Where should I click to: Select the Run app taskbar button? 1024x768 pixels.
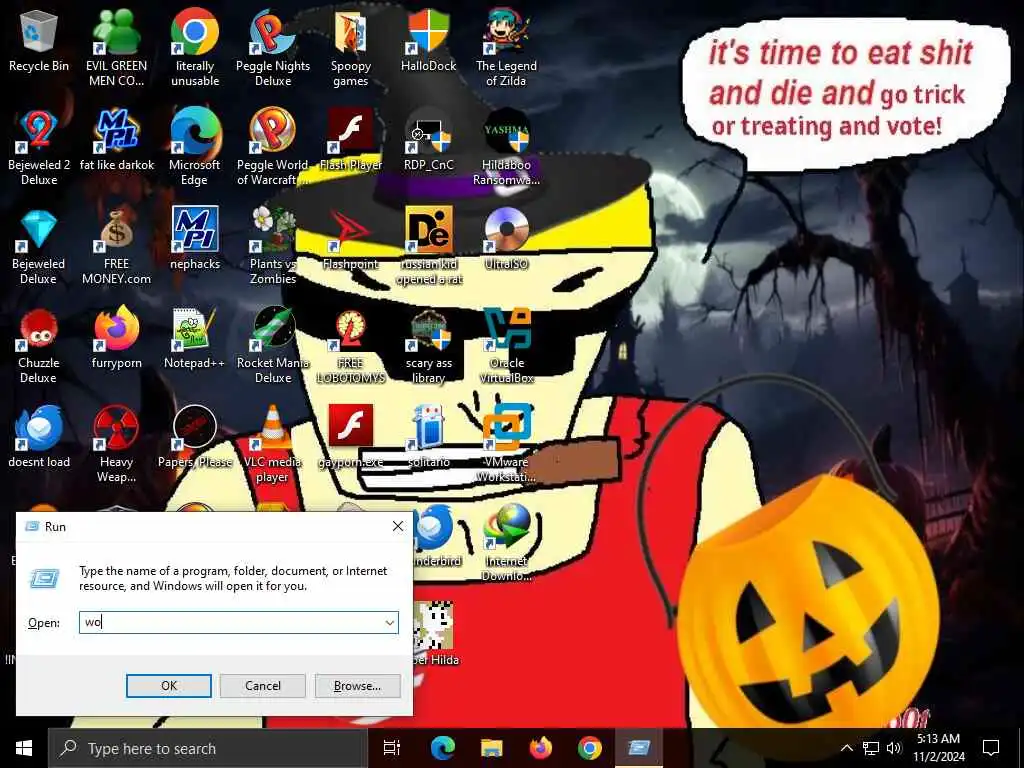[639, 748]
